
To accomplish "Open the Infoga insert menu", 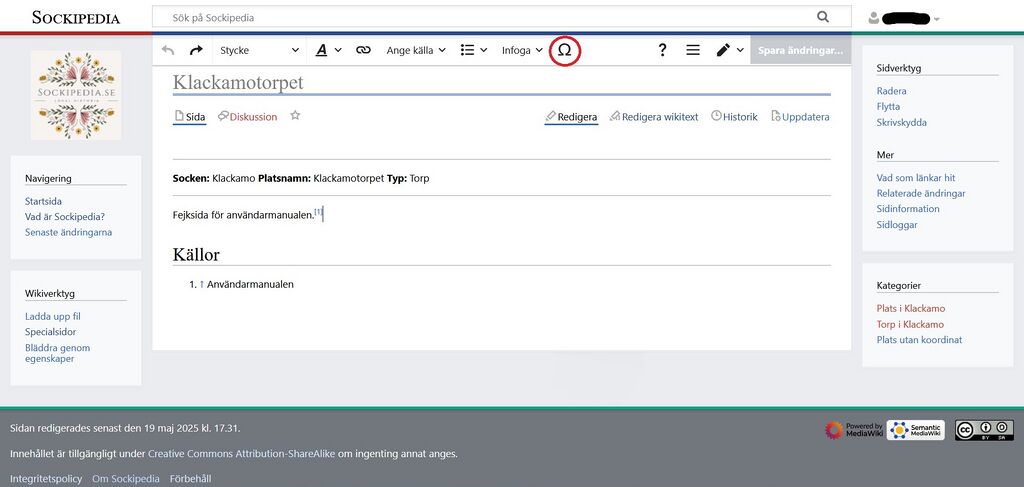I will pyautogui.click(x=522, y=50).
